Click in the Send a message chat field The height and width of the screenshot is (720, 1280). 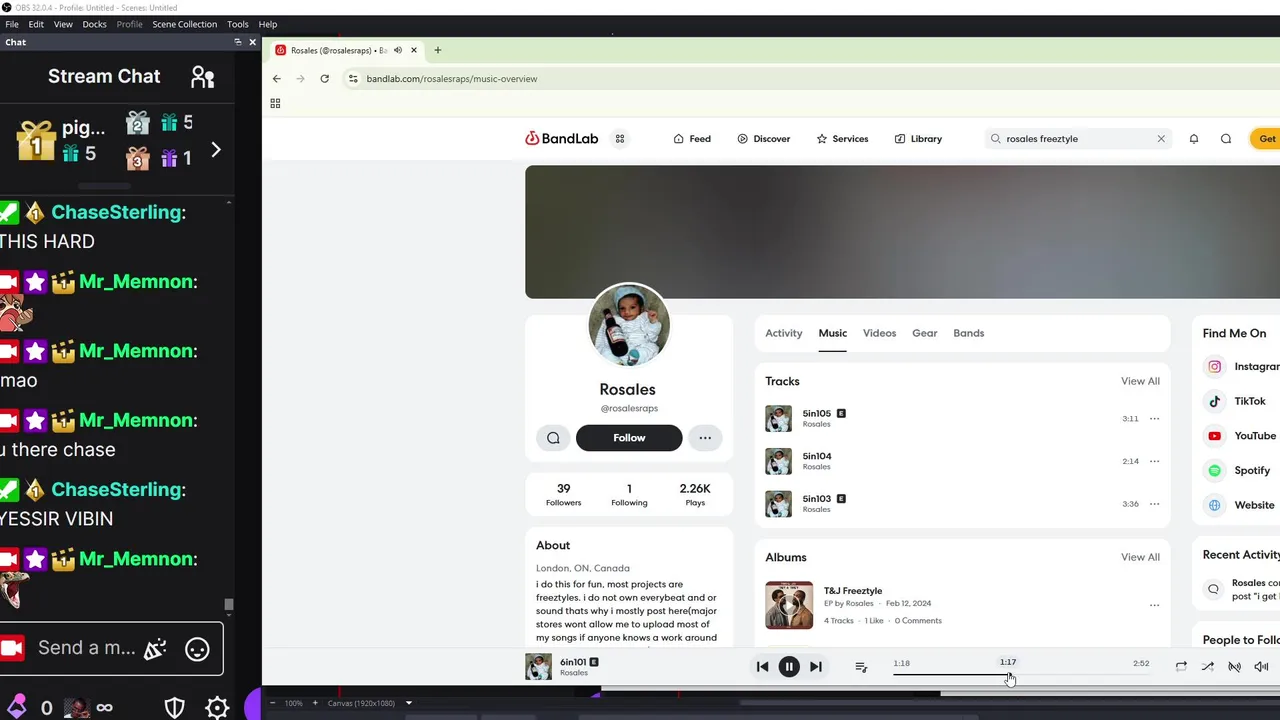87,648
